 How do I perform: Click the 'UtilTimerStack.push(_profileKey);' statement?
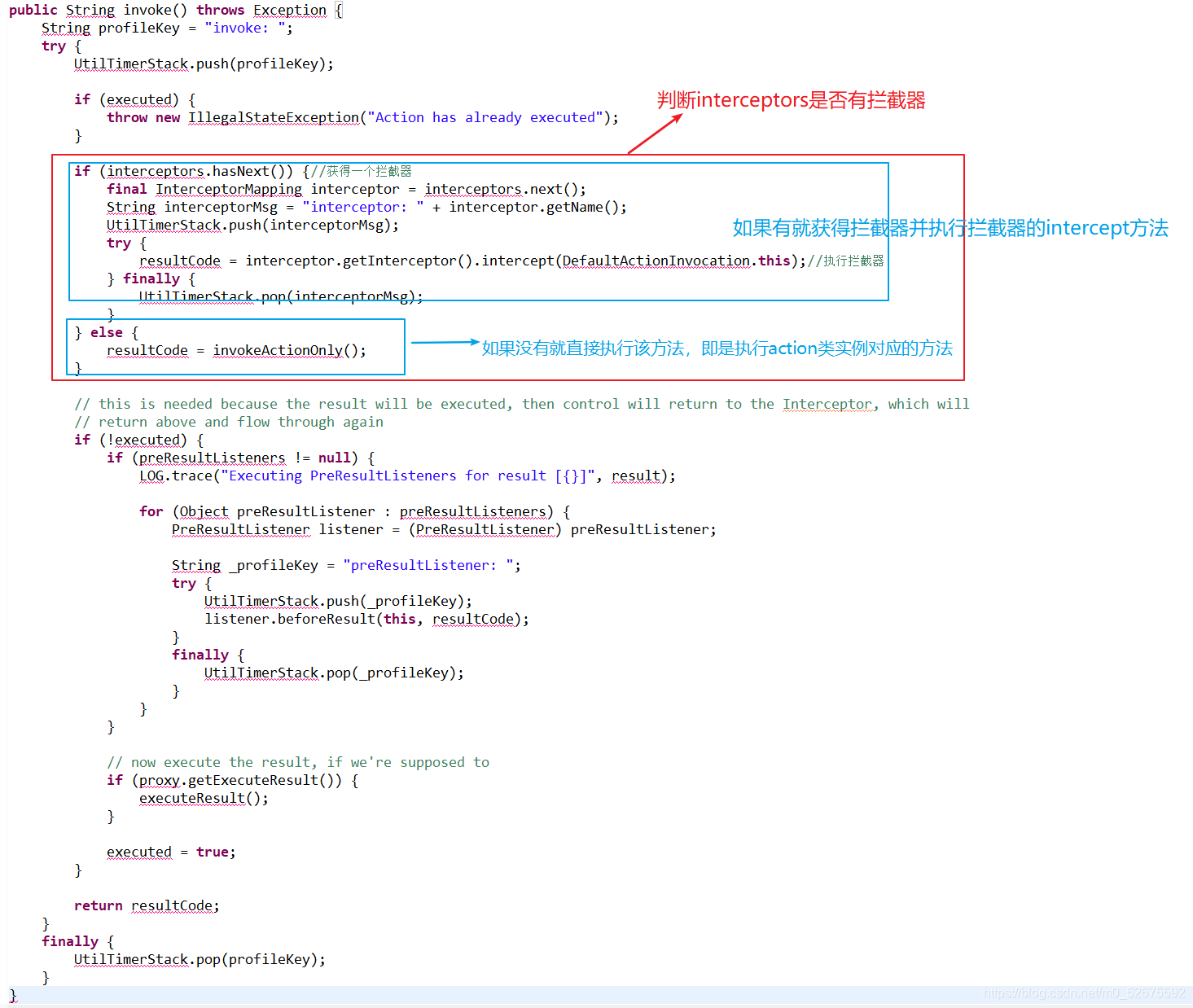point(338,601)
